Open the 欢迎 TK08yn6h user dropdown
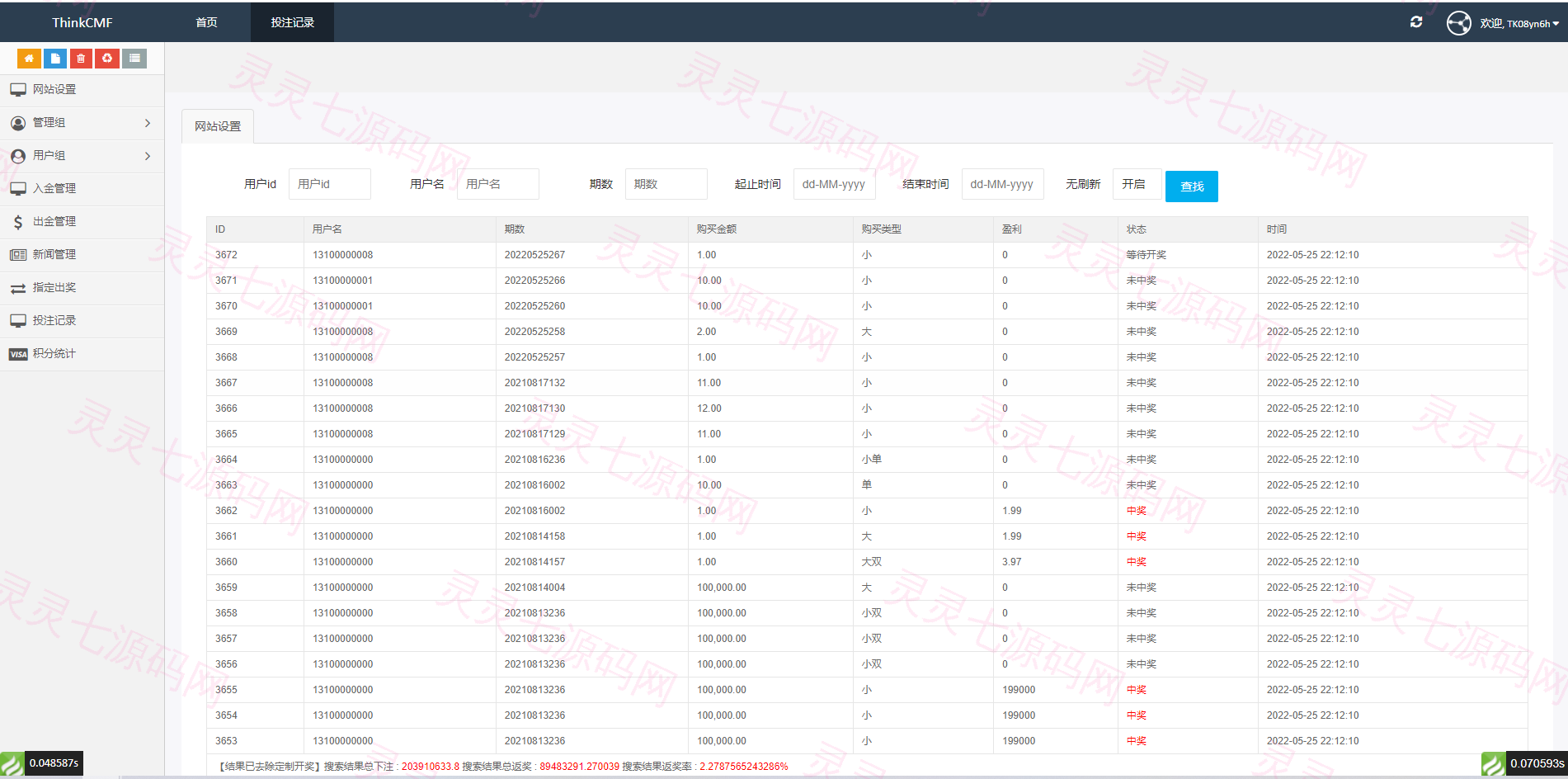Viewport: 1568px width, 779px height. pyautogui.click(x=1519, y=23)
